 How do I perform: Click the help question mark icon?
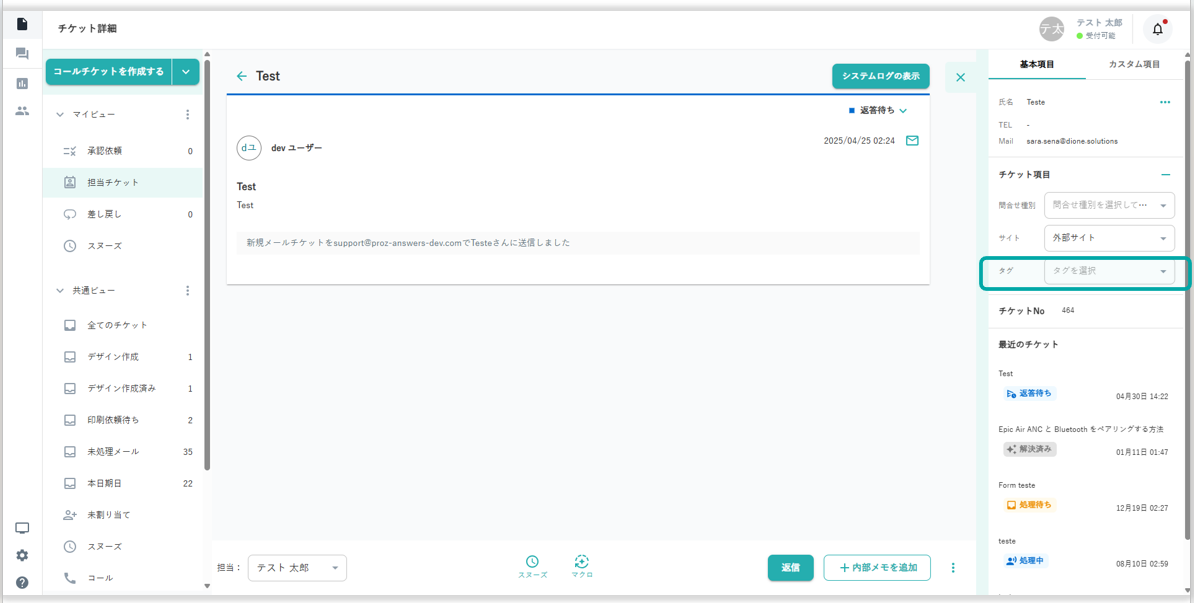[x=22, y=583]
